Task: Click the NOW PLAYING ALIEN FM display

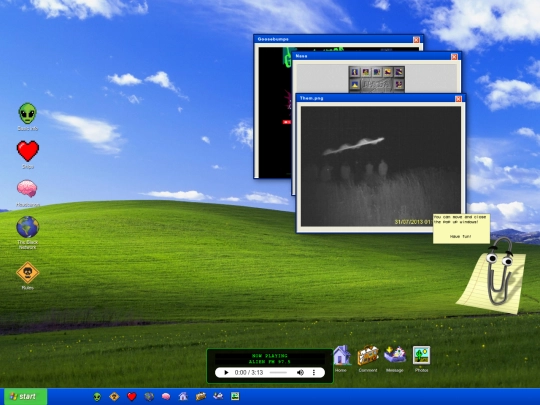Action: coord(270,359)
